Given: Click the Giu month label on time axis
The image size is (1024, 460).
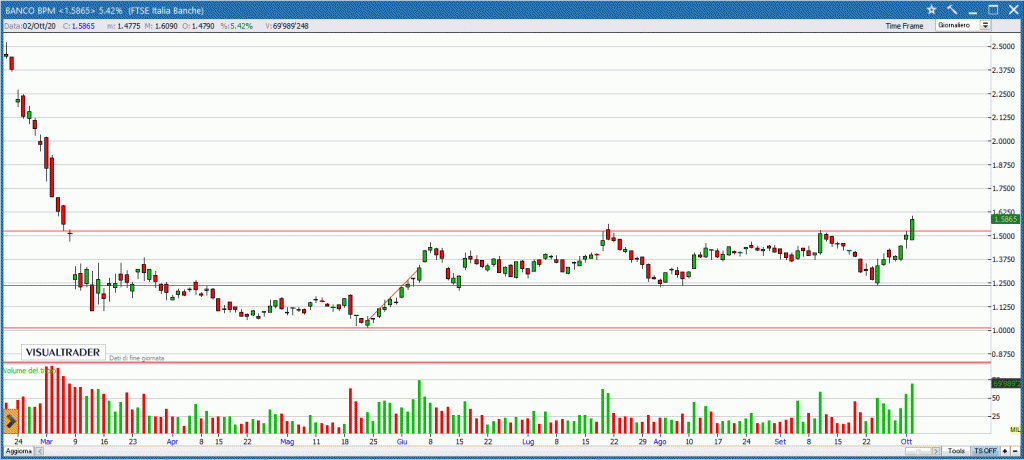Looking at the screenshot, I should [x=402, y=442].
